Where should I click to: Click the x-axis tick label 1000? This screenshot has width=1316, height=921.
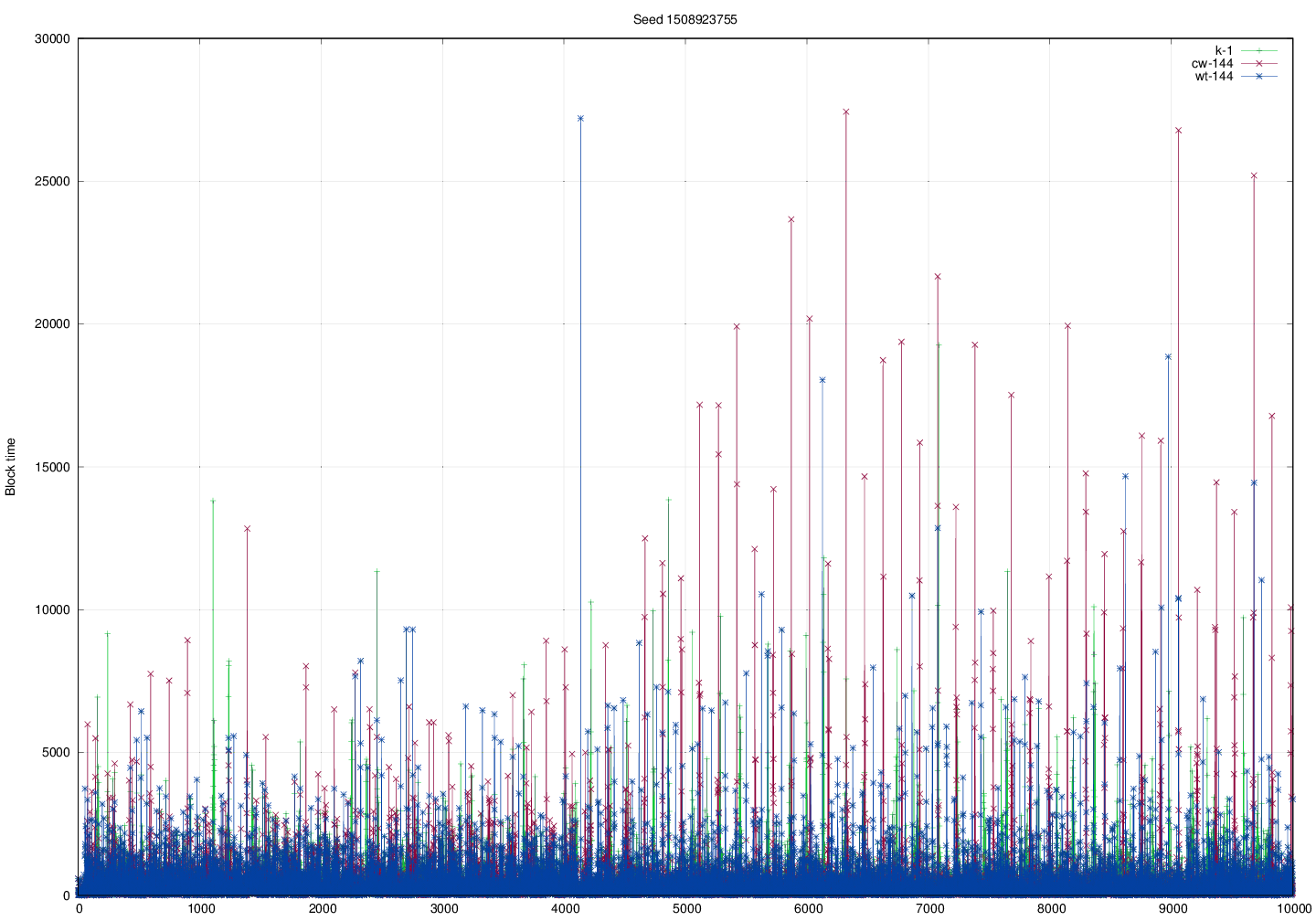(x=200, y=909)
